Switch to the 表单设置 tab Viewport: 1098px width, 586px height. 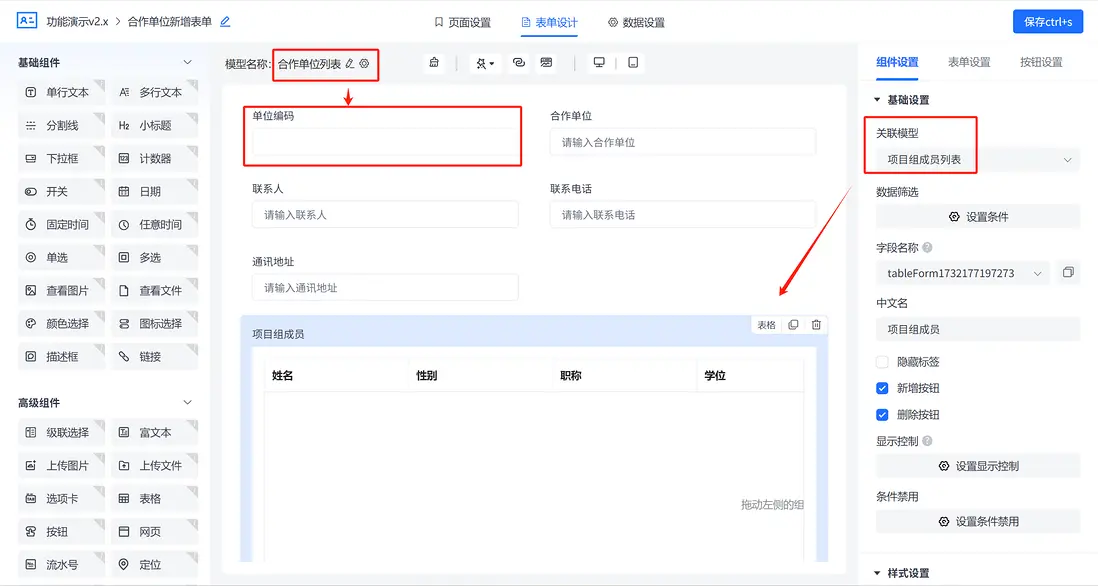969,62
